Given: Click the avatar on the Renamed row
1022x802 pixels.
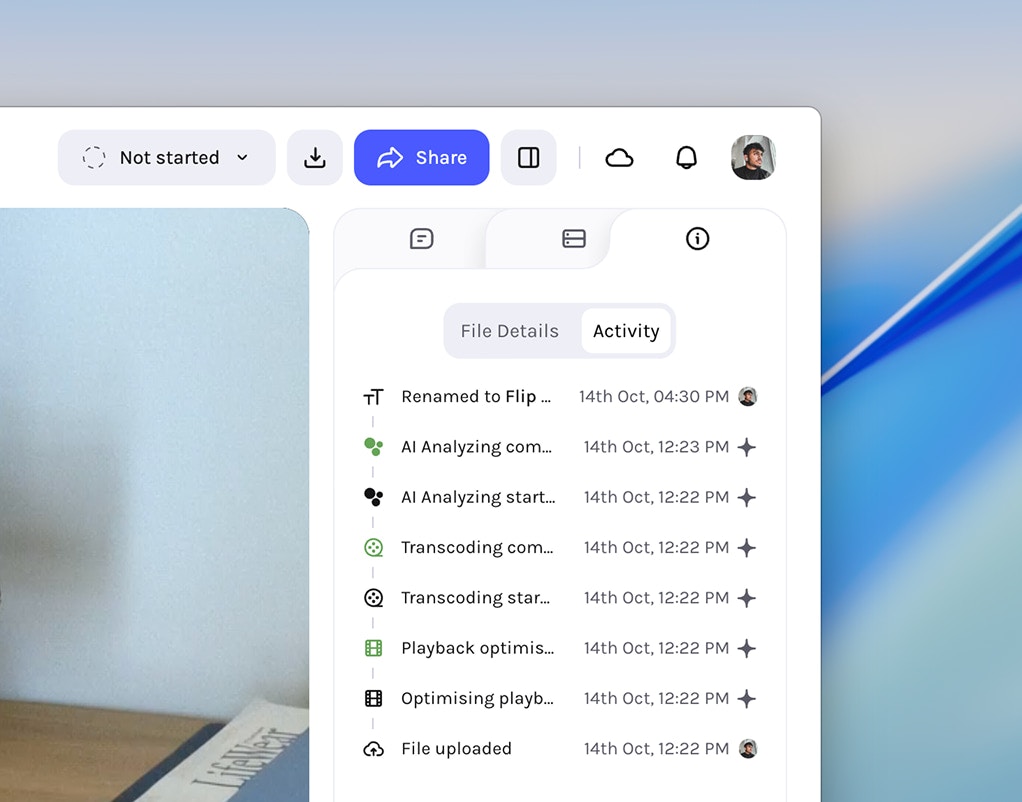Looking at the screenshot, I should point(748,396).
